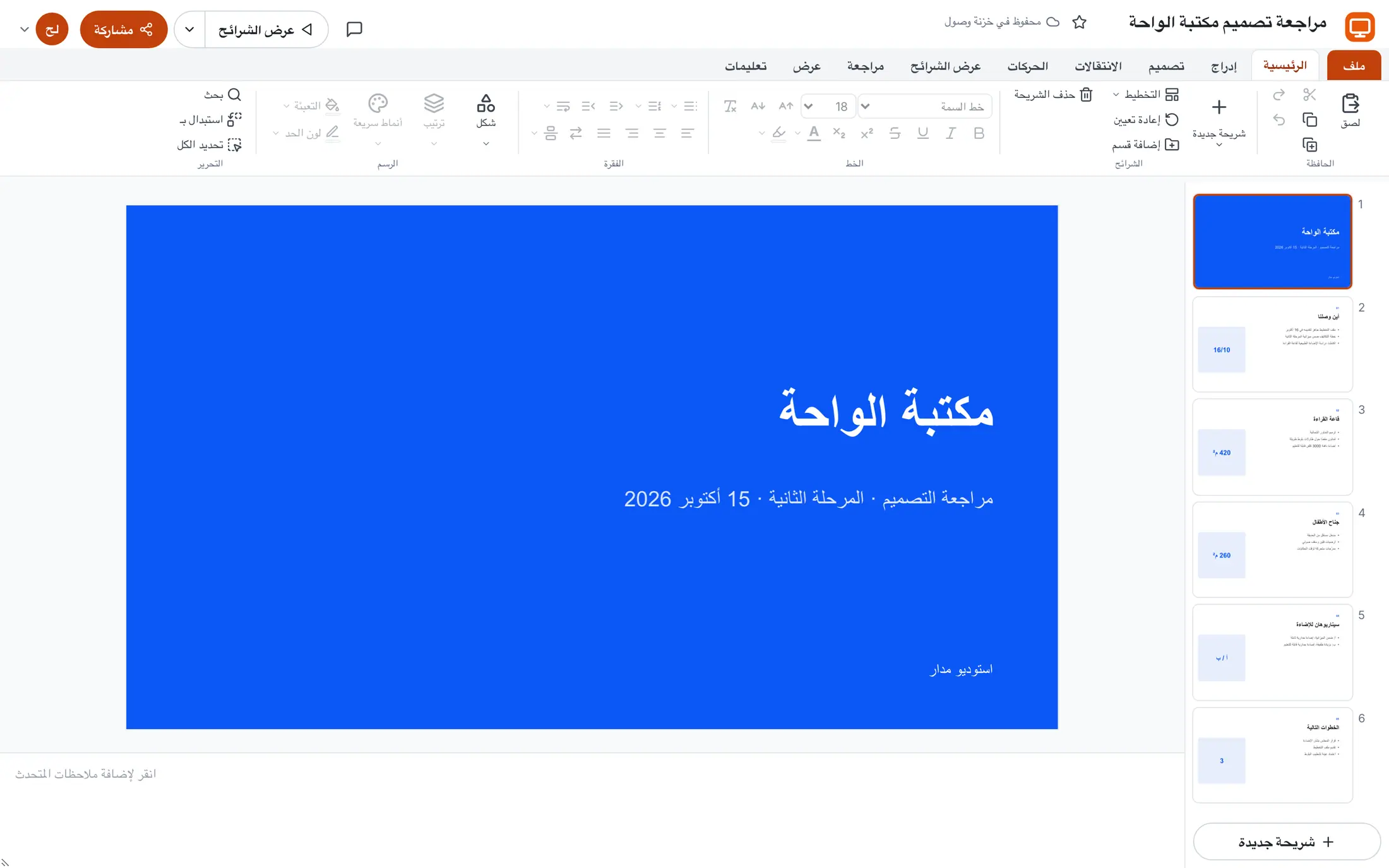1389x868 pixels.
Task: Toggle Superscript formatting
Action: (x=867, y=133)
